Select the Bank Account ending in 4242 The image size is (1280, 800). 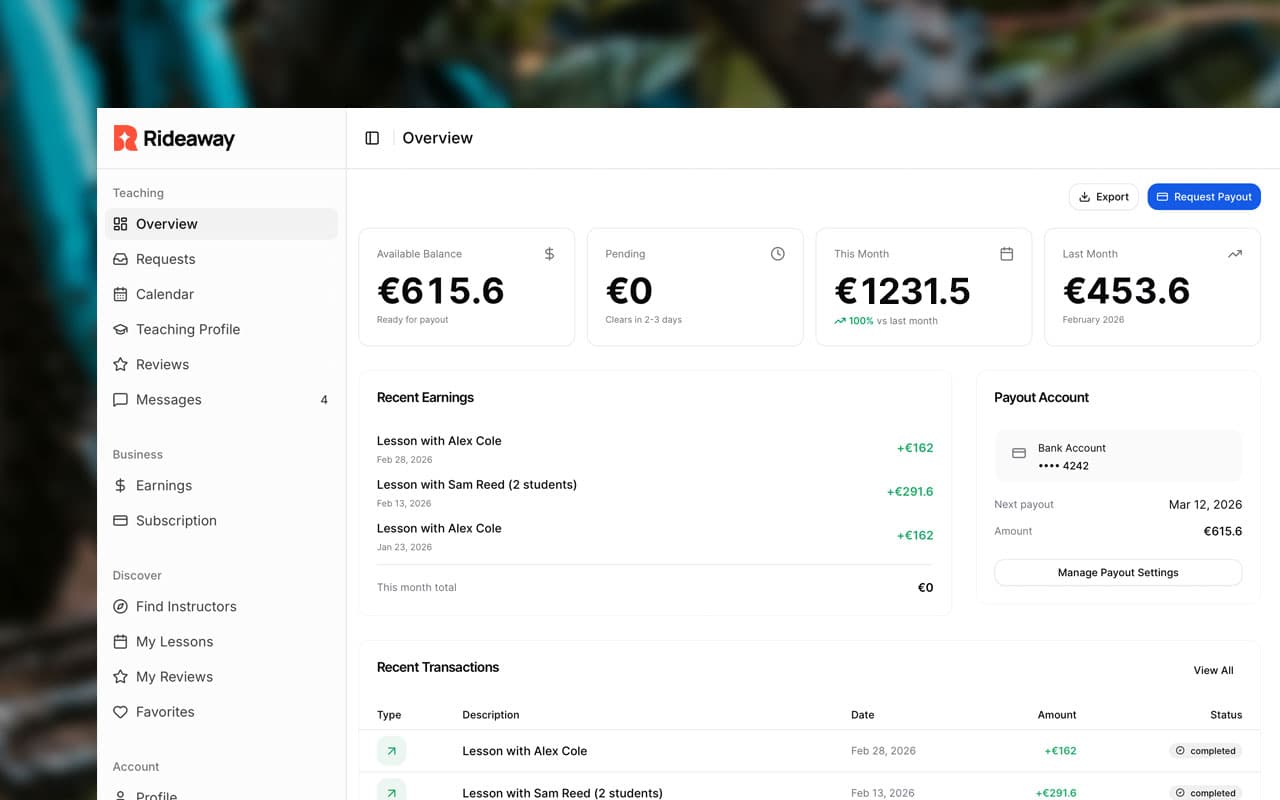[1117, 456]
